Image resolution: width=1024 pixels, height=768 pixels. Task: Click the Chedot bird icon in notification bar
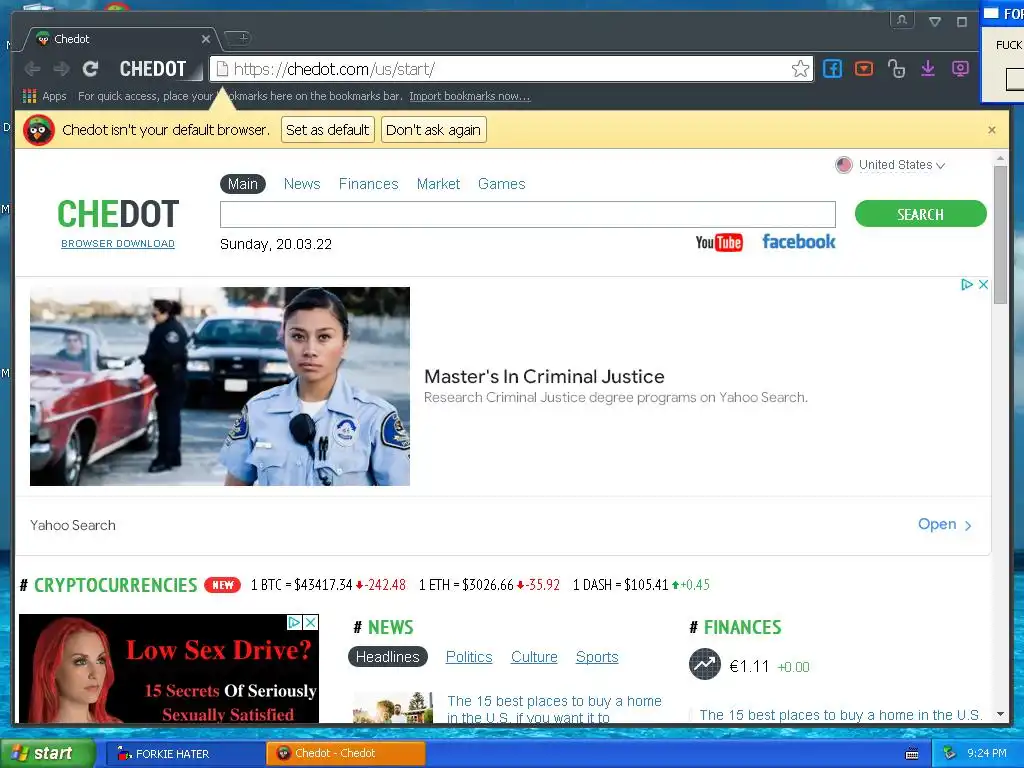pyautogui.click(x=39, y=130)
